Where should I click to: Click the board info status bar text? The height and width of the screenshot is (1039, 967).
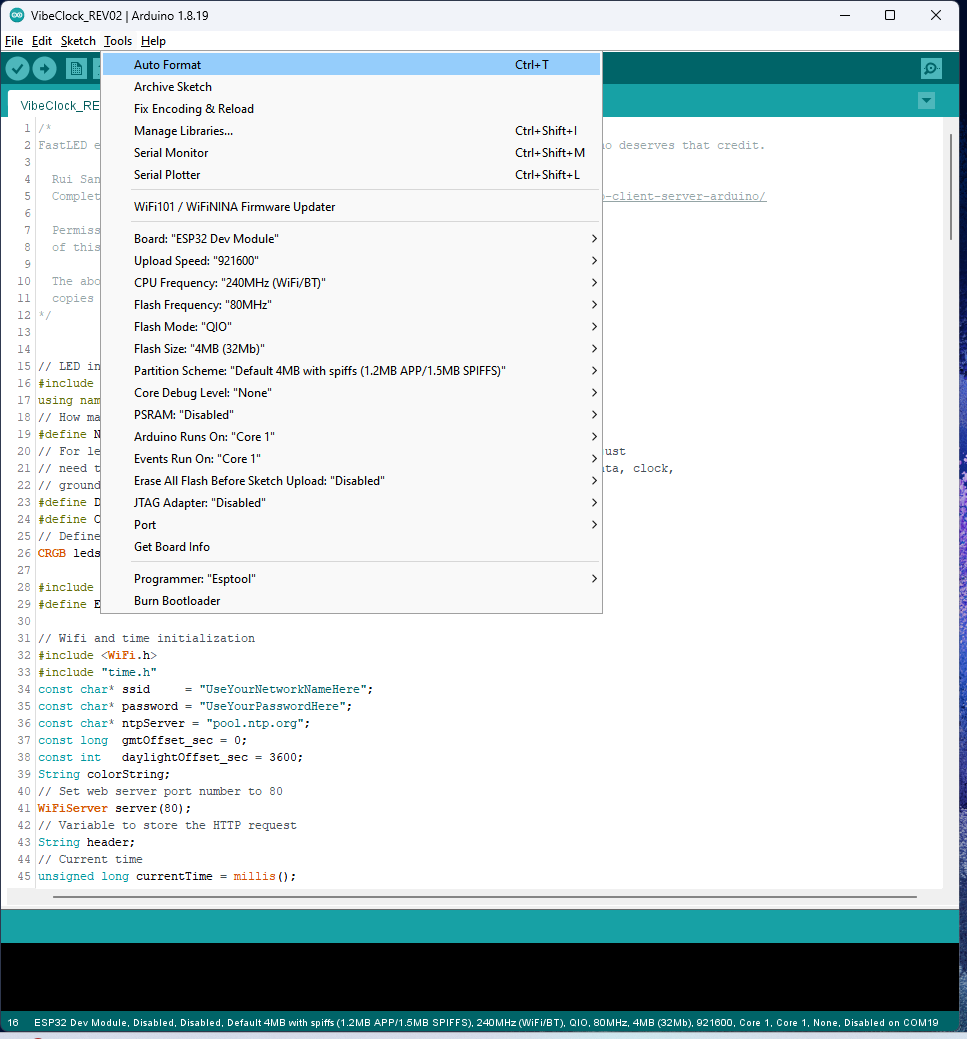click(486, 1022)
